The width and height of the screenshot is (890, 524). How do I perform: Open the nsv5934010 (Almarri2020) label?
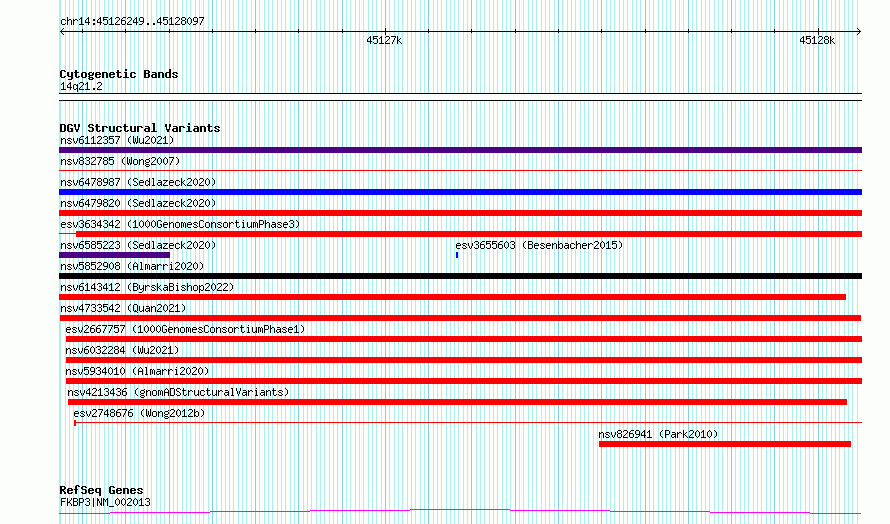137,371
